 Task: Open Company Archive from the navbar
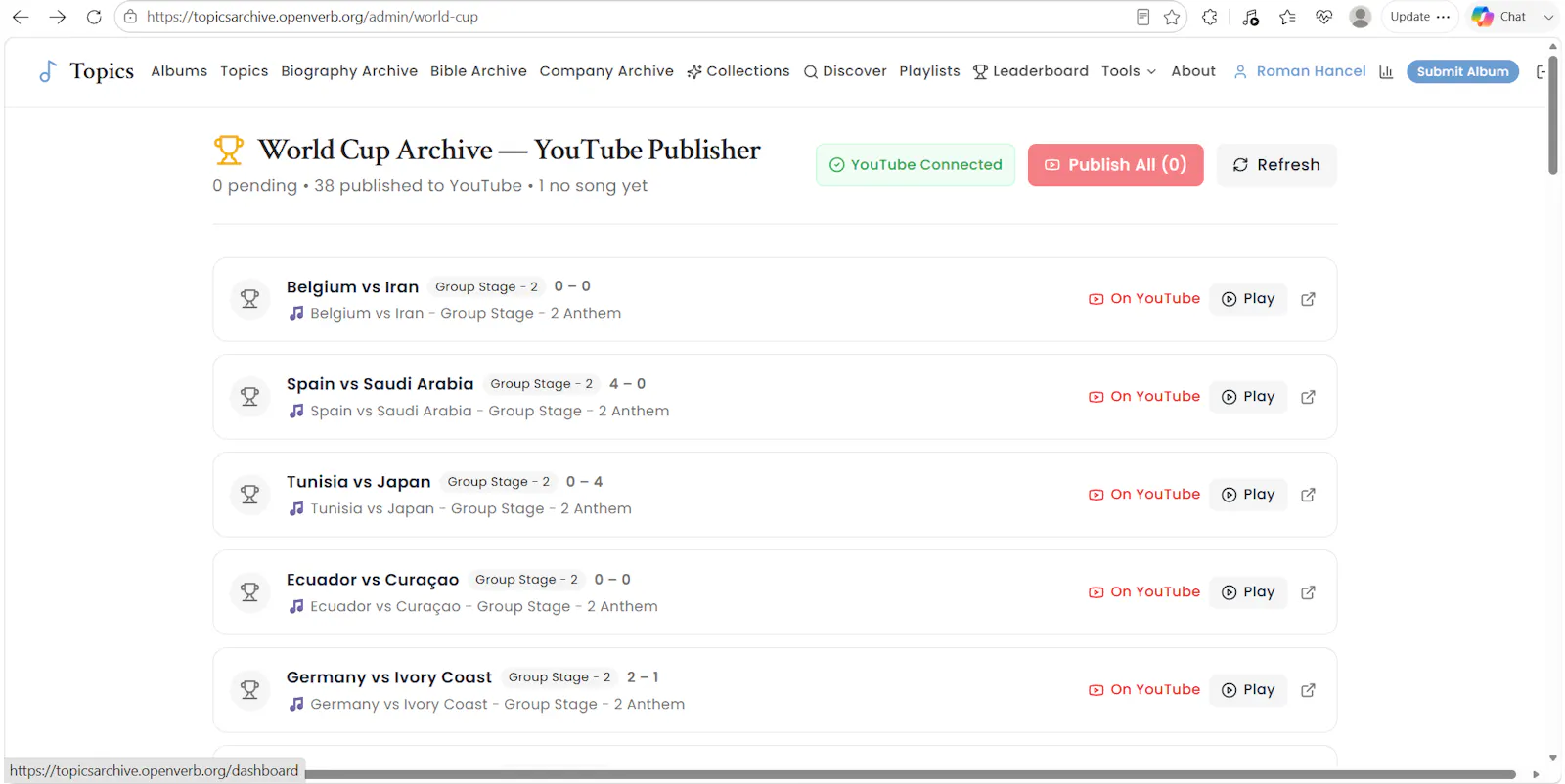[606, 71]
